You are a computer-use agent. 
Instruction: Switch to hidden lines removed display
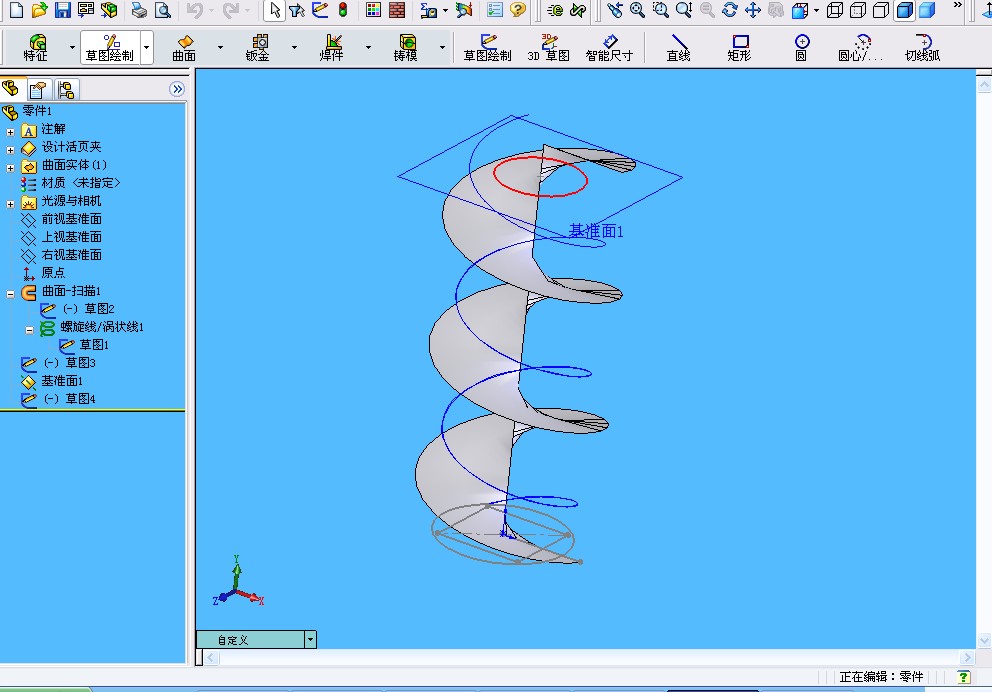(x=881, y=9)
